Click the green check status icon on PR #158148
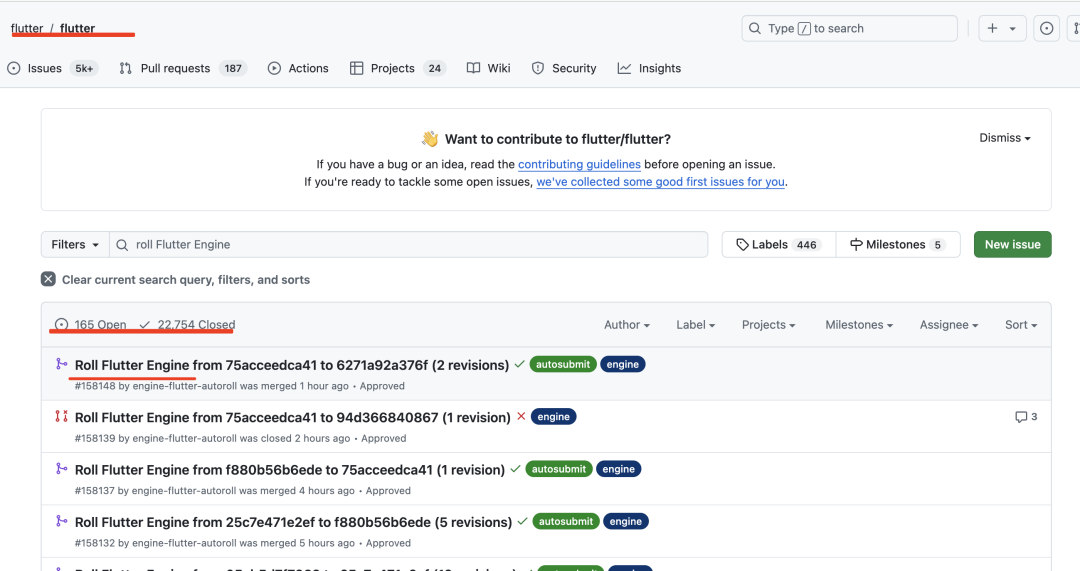Image resolution: width=1080 pixels, height=571 pixels. pos(519,364)
